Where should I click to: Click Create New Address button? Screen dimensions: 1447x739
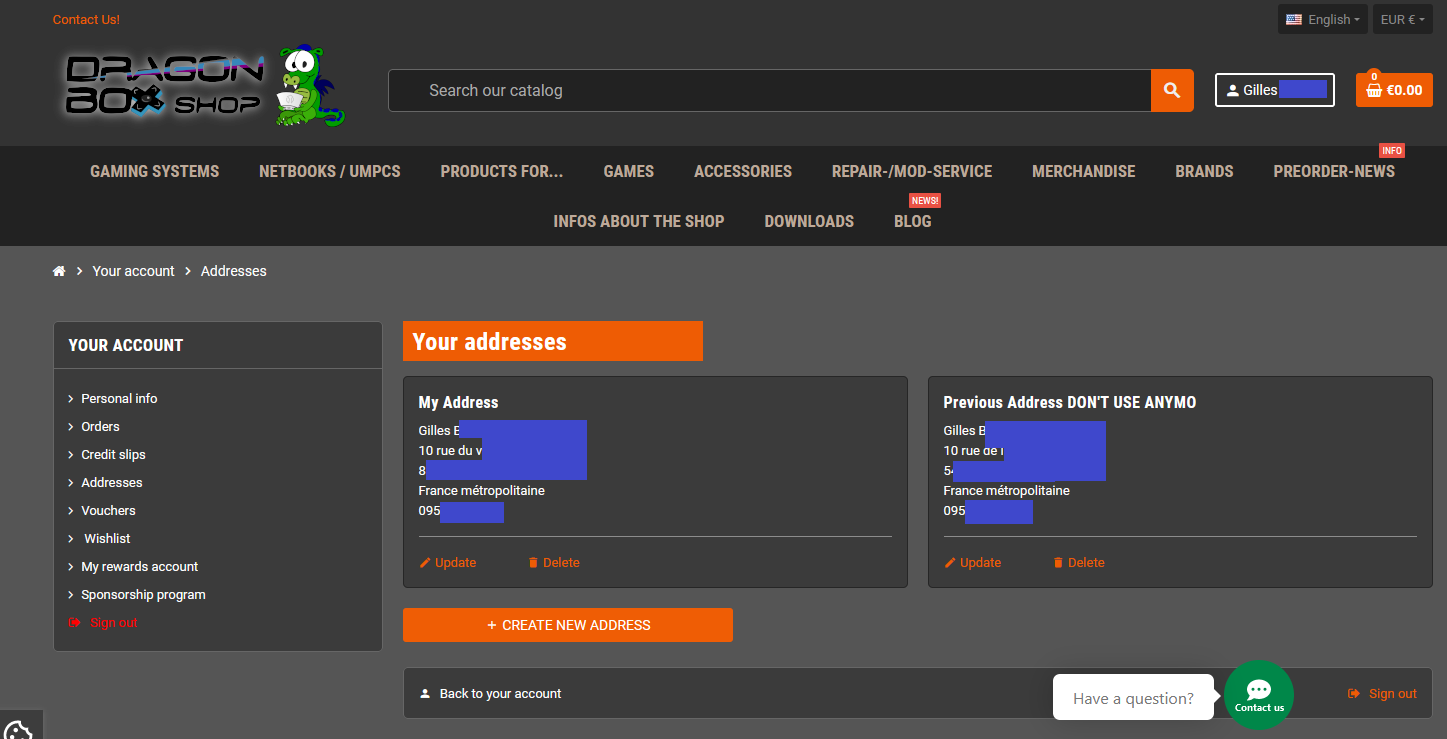567,625
